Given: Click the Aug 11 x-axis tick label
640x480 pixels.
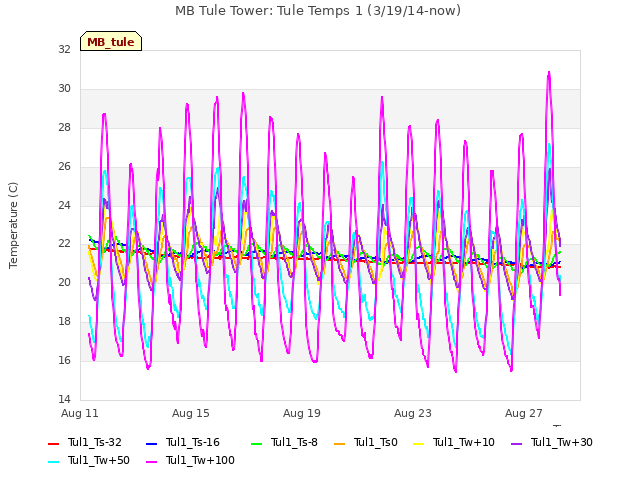Looking at the screenshot, I should [x=80, y=413].
